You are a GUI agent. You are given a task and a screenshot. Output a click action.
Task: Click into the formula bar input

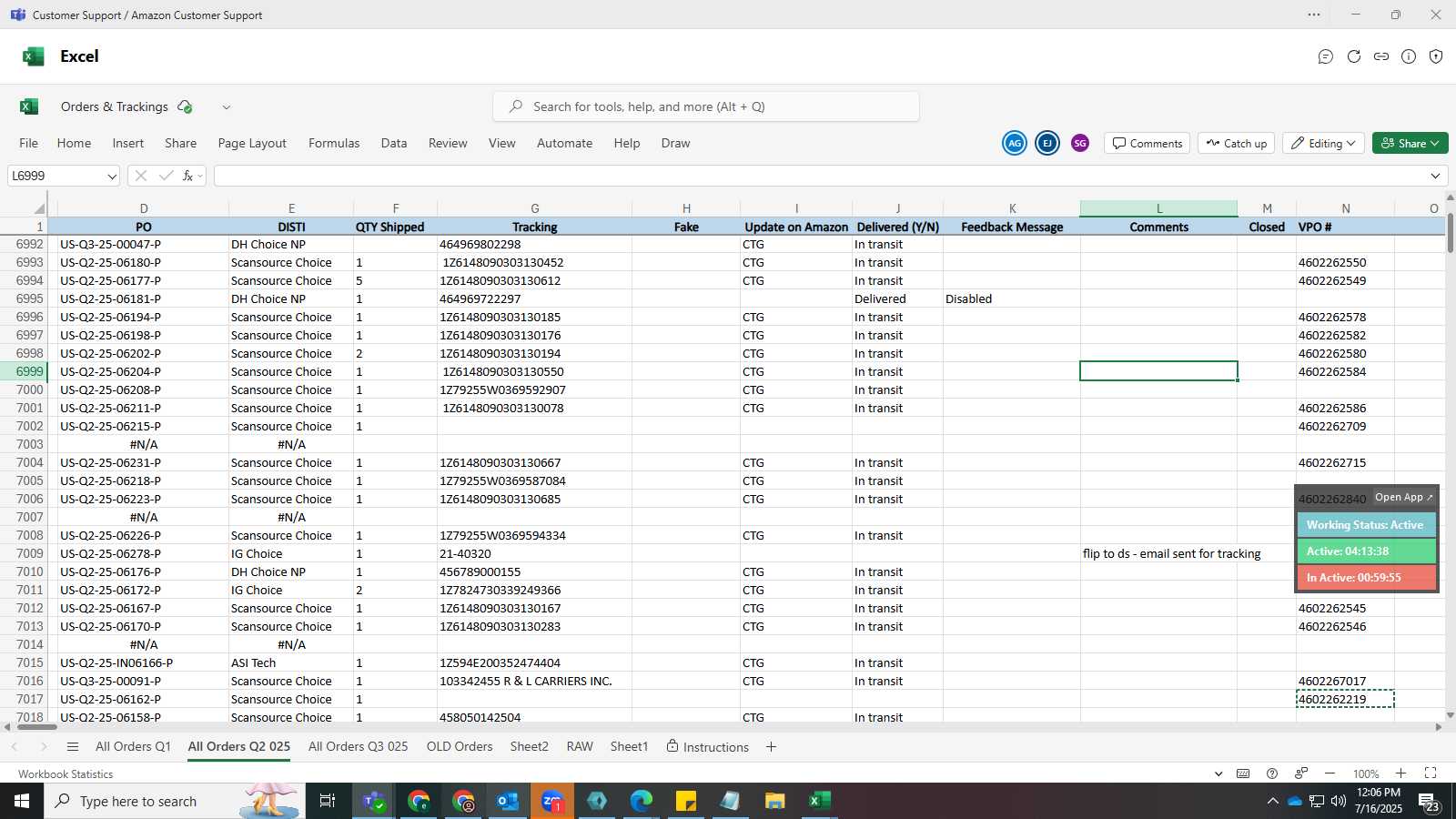[x=819, y=176]
